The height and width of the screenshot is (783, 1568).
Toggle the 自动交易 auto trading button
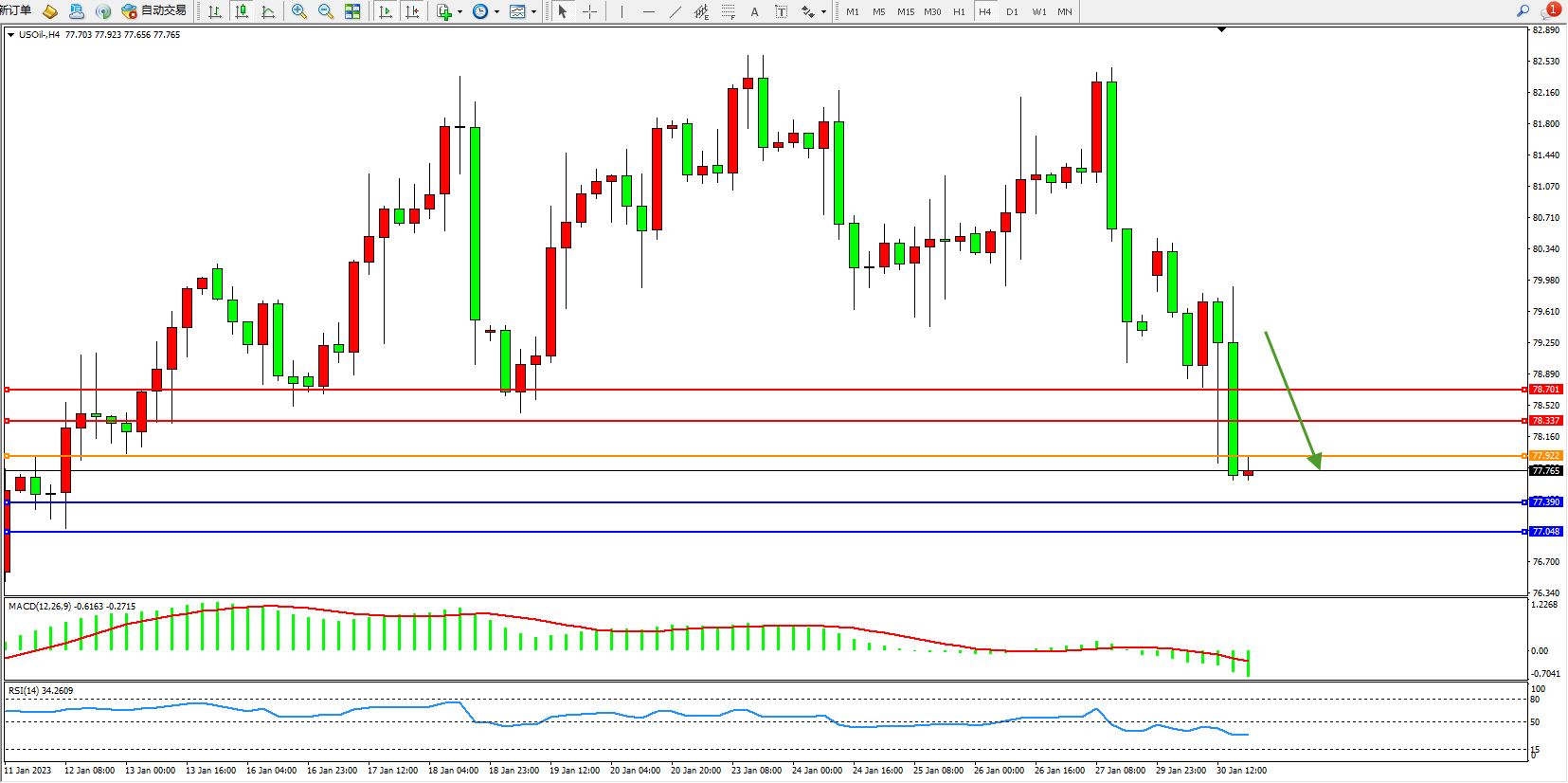(154, 11)
